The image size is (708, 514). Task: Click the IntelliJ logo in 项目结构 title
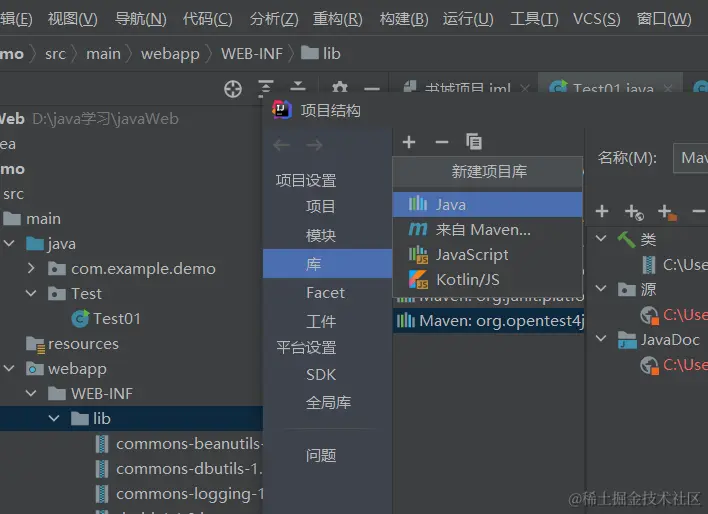tap(282, 110)
